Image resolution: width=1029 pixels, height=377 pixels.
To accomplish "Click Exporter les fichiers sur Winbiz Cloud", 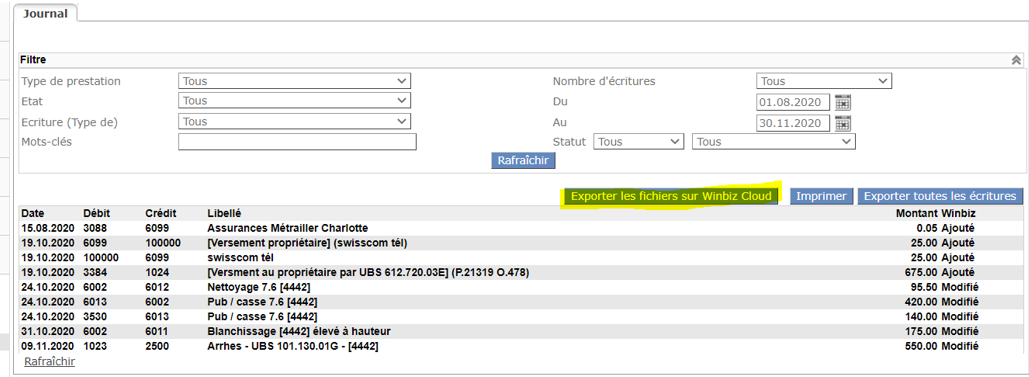I will (x=671, y=196).
